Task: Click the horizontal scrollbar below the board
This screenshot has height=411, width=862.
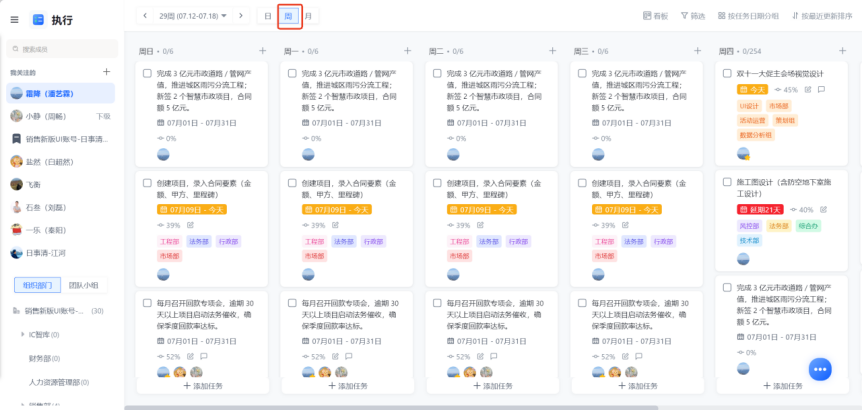Action: tap(391, 408)
